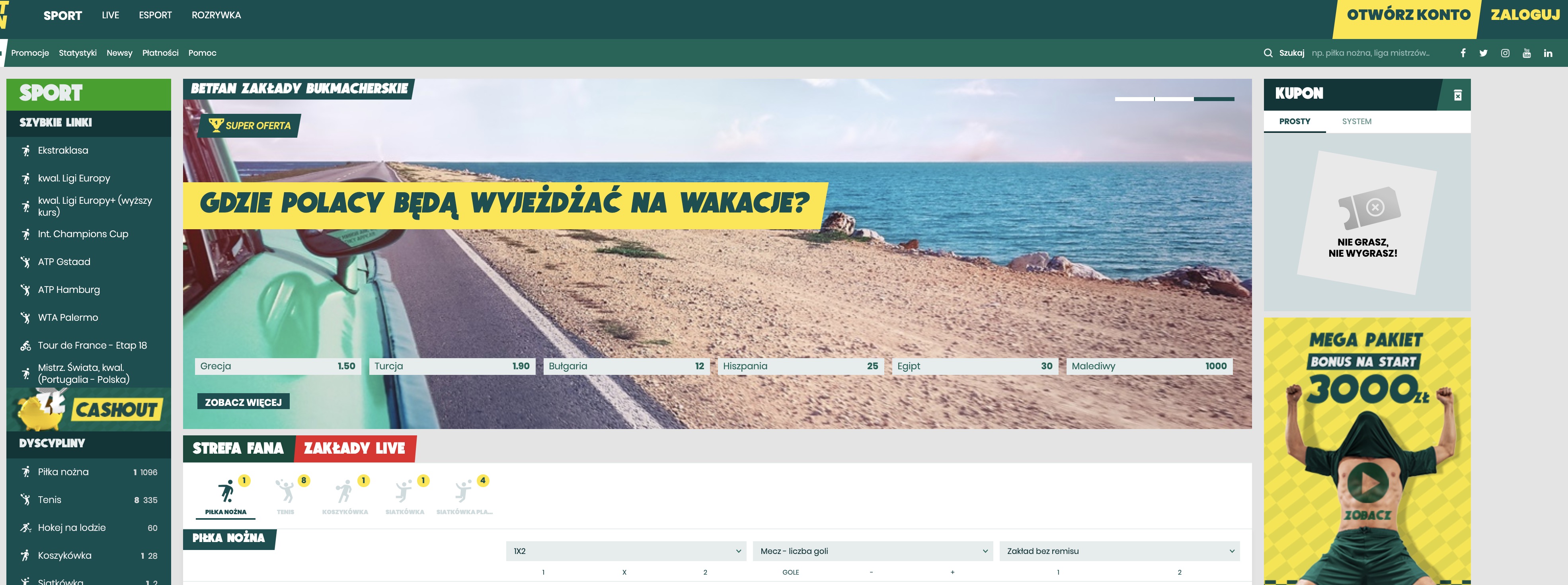The height and width of the screenshot is (585, 1568).
Task: Open YouTube social icon in header
Action: [x=1527, y=53]
